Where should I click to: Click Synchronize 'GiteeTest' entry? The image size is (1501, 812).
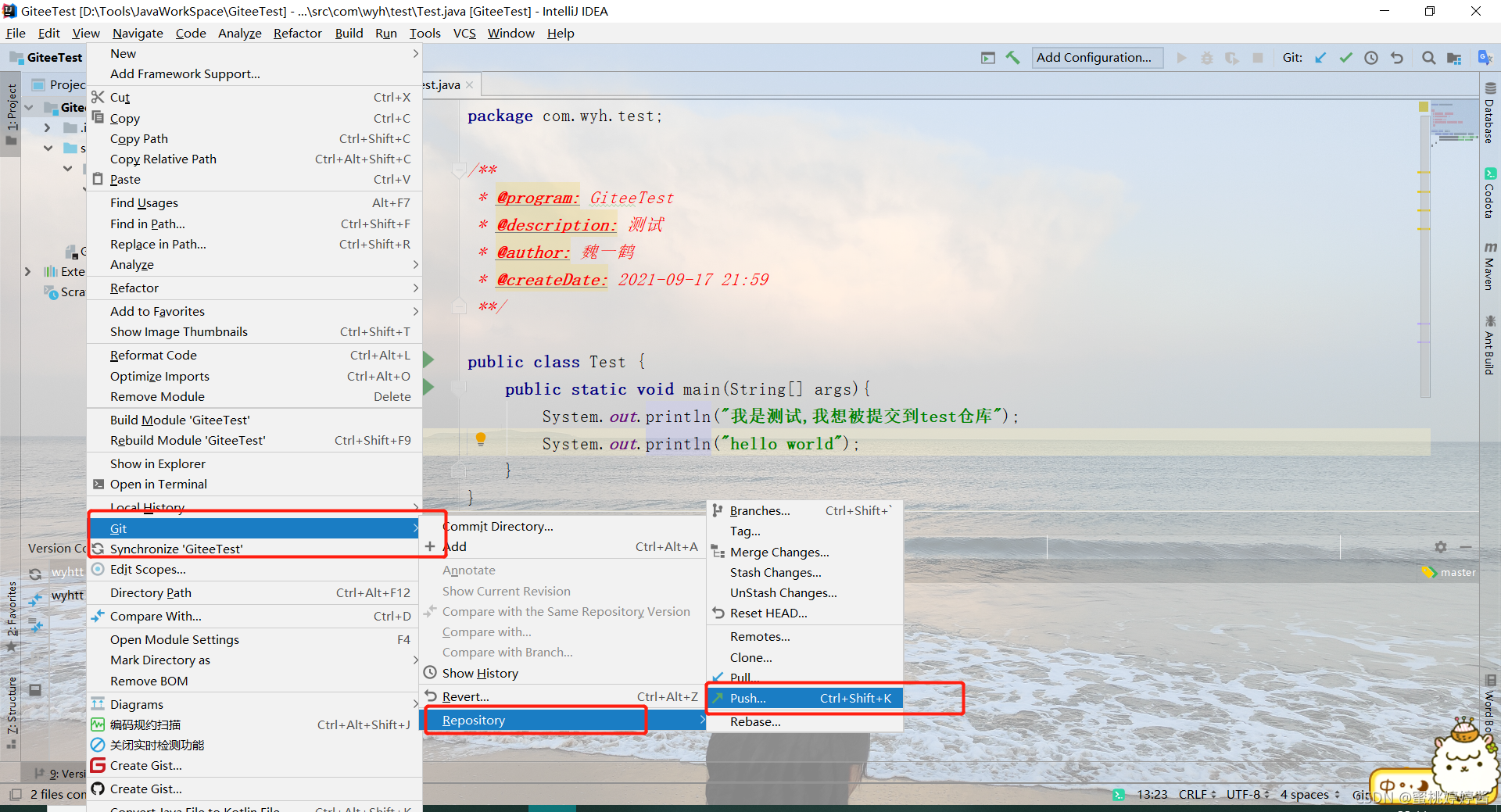pyautogui.click(x=254, y=549)
